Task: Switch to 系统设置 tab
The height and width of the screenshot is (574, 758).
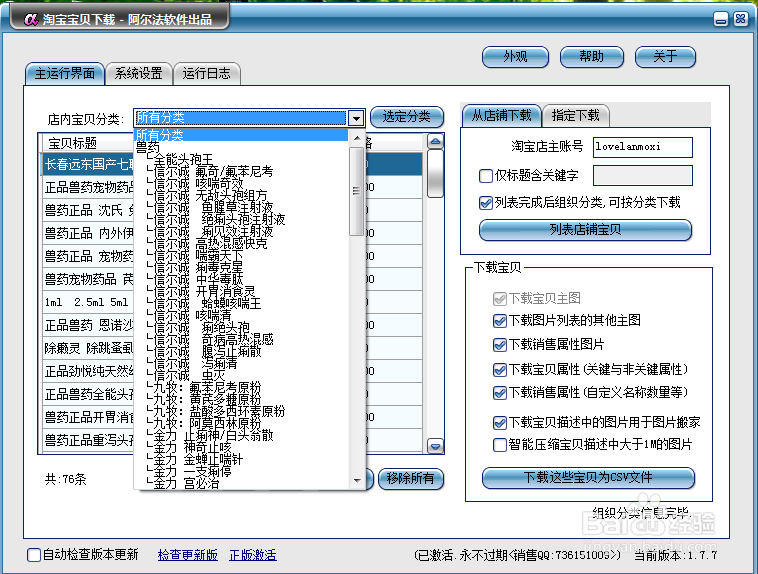Action: tap(139, 74)
